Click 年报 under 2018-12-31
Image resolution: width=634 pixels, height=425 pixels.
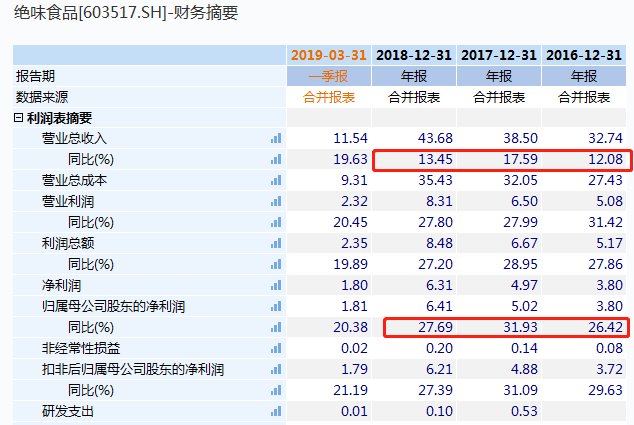pyautogui.click(x=414, y=76)
